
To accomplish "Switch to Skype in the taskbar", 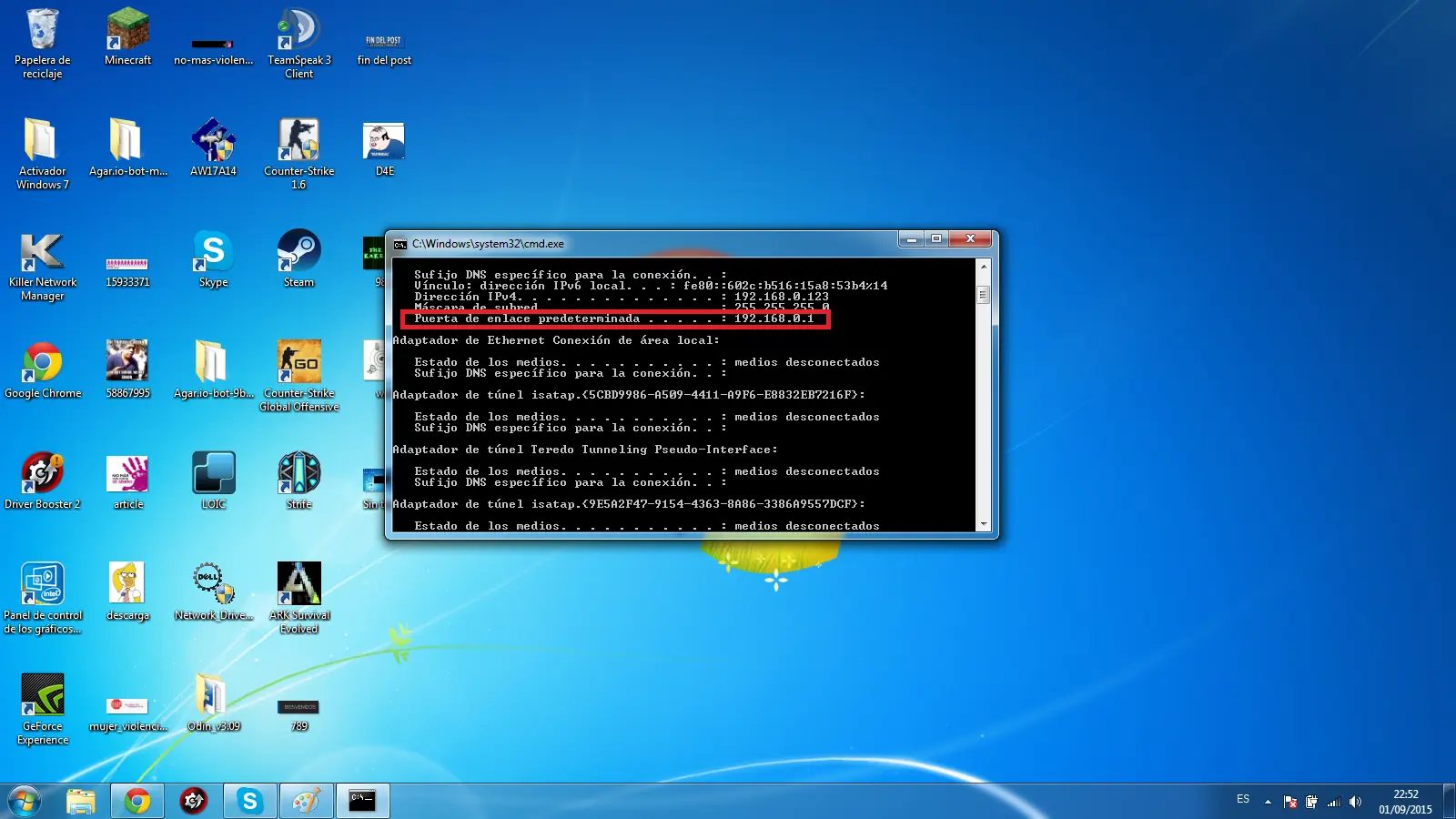I will (249, 801).
